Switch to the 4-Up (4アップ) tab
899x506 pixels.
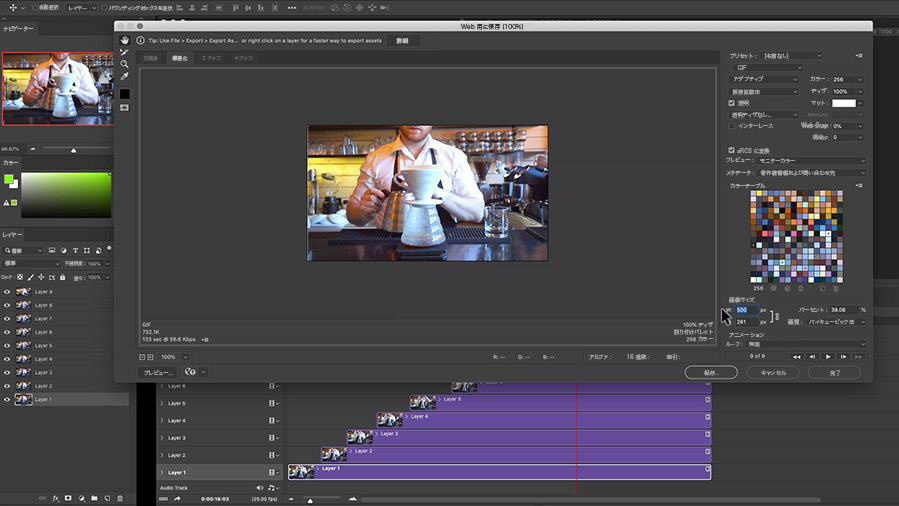(x=243, y=58)
